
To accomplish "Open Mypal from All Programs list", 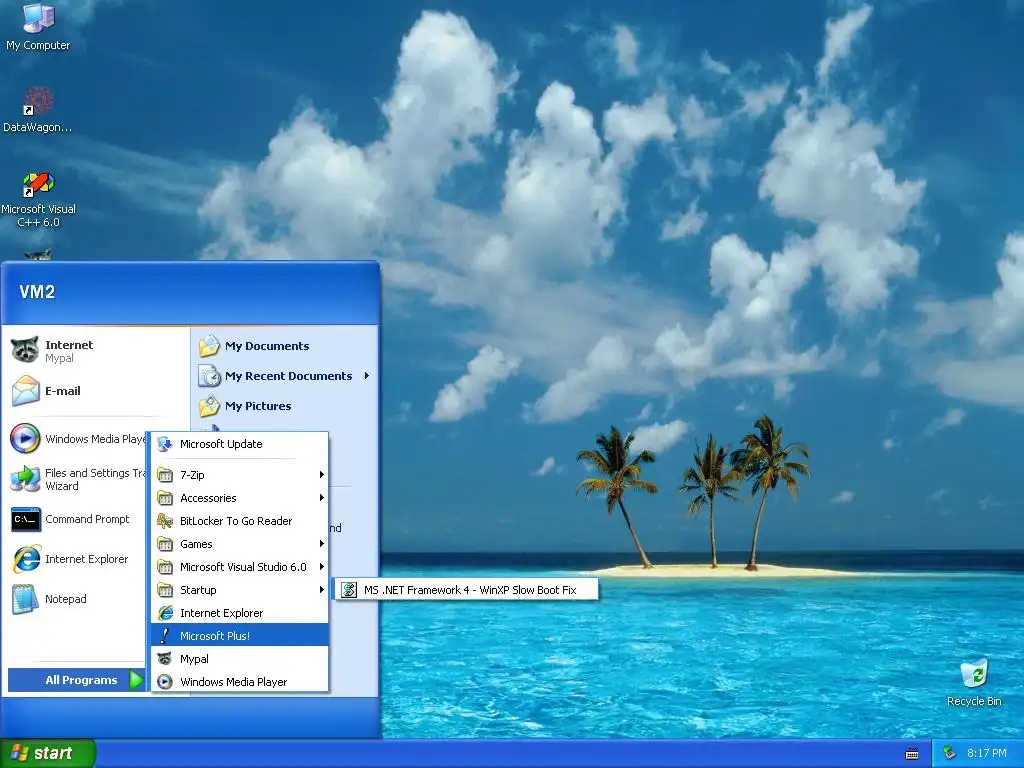I will click(x=240, y=659).
